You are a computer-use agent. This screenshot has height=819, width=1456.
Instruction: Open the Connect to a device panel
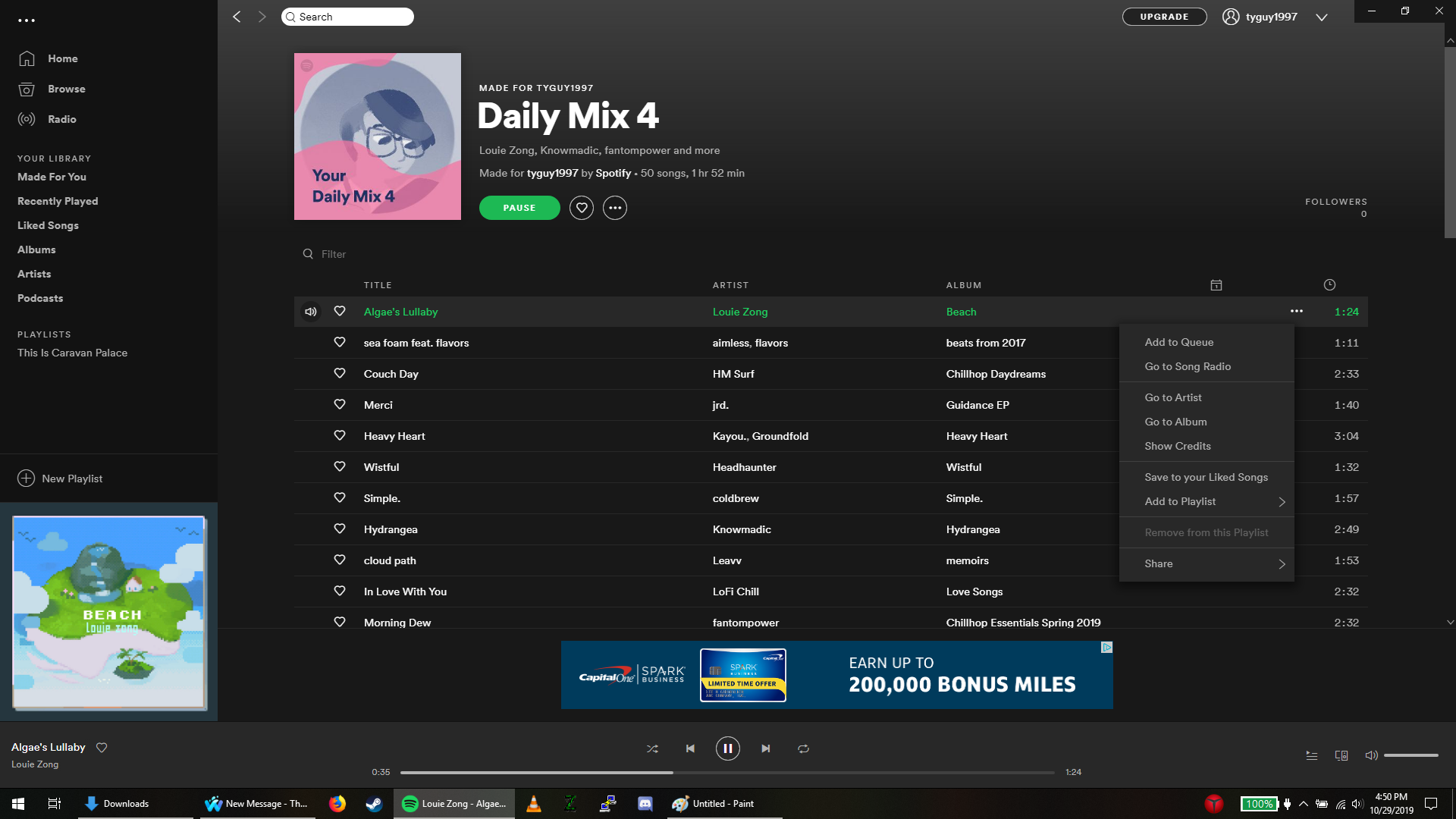click(x=1341, y=755)
